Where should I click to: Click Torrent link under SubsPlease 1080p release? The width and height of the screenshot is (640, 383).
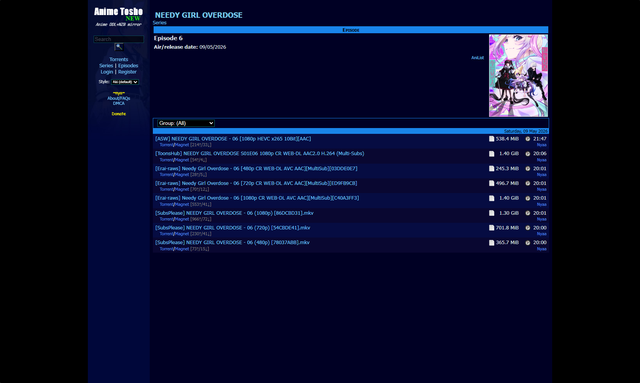tap(166, 219)
